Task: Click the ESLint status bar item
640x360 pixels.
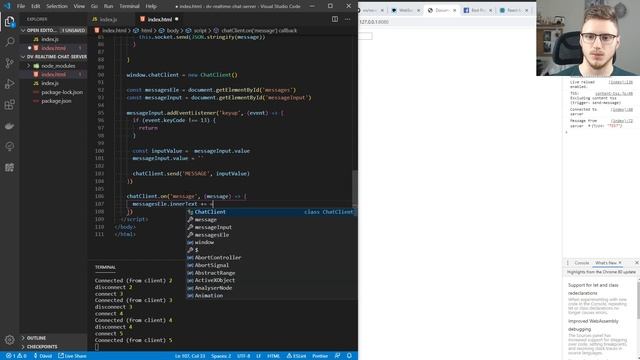Action: click(x=296, y=356)
